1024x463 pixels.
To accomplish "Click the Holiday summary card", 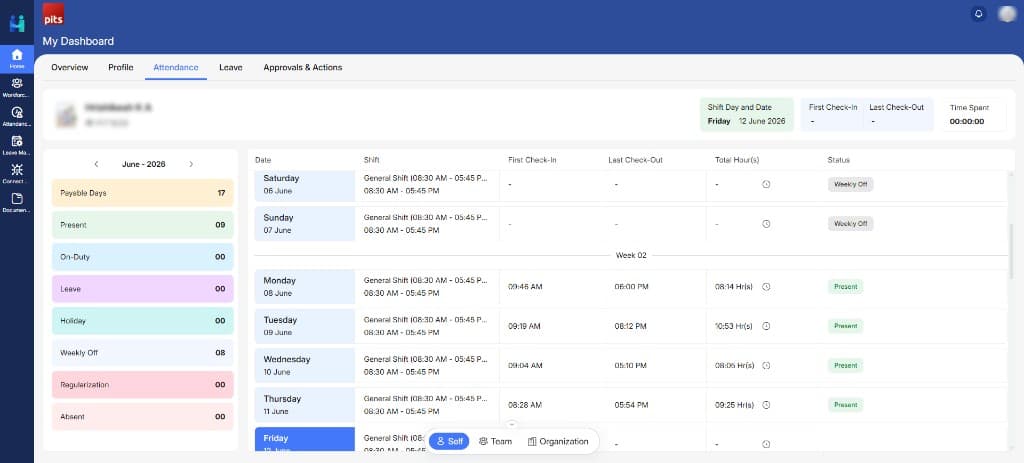I will (142, 321).
